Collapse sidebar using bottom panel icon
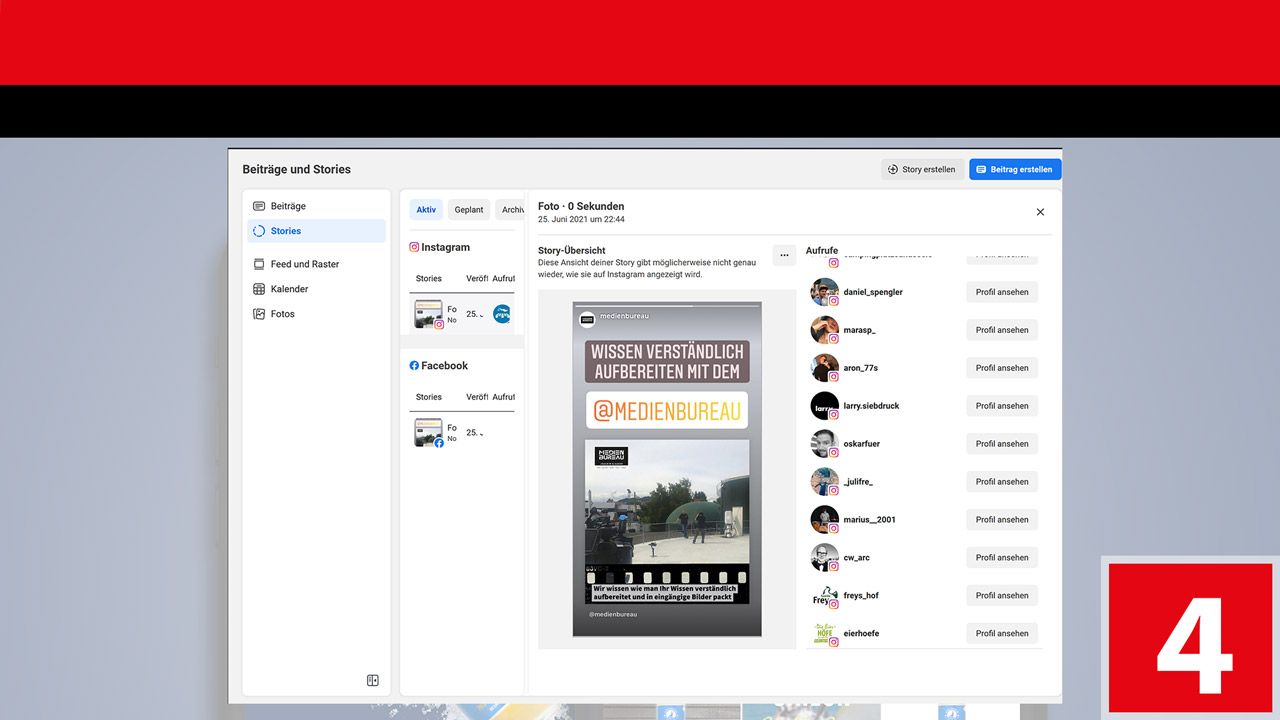The image size is (1280, 720). [373, 680]
